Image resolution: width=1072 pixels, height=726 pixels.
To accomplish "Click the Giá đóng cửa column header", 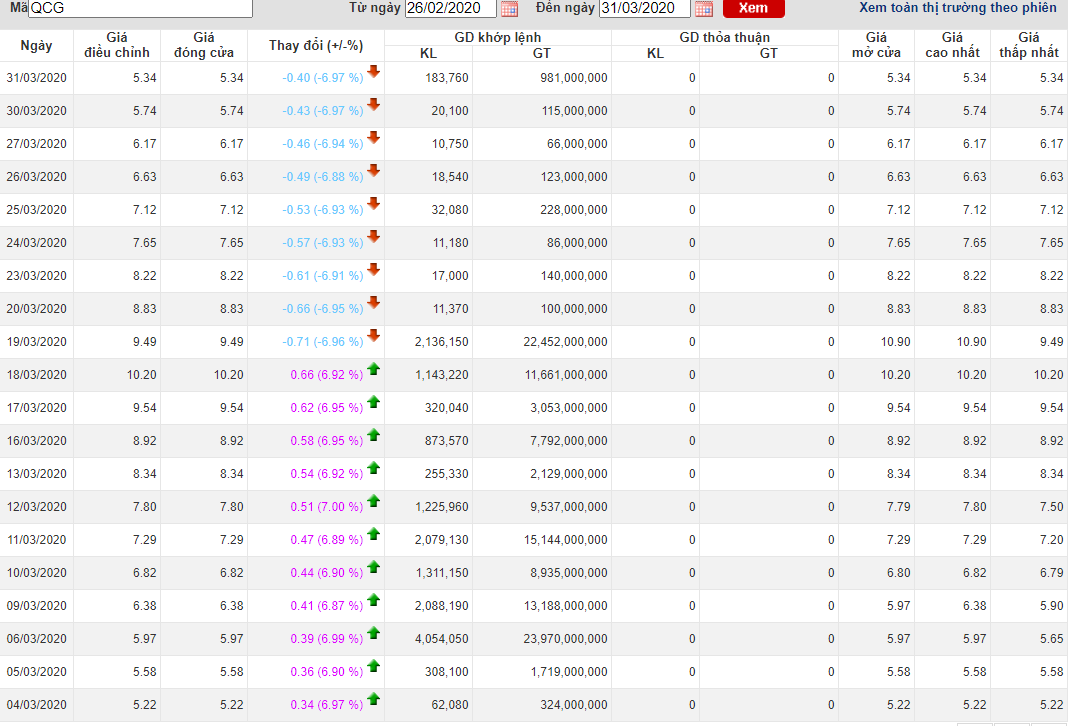I will click(204, 45).
